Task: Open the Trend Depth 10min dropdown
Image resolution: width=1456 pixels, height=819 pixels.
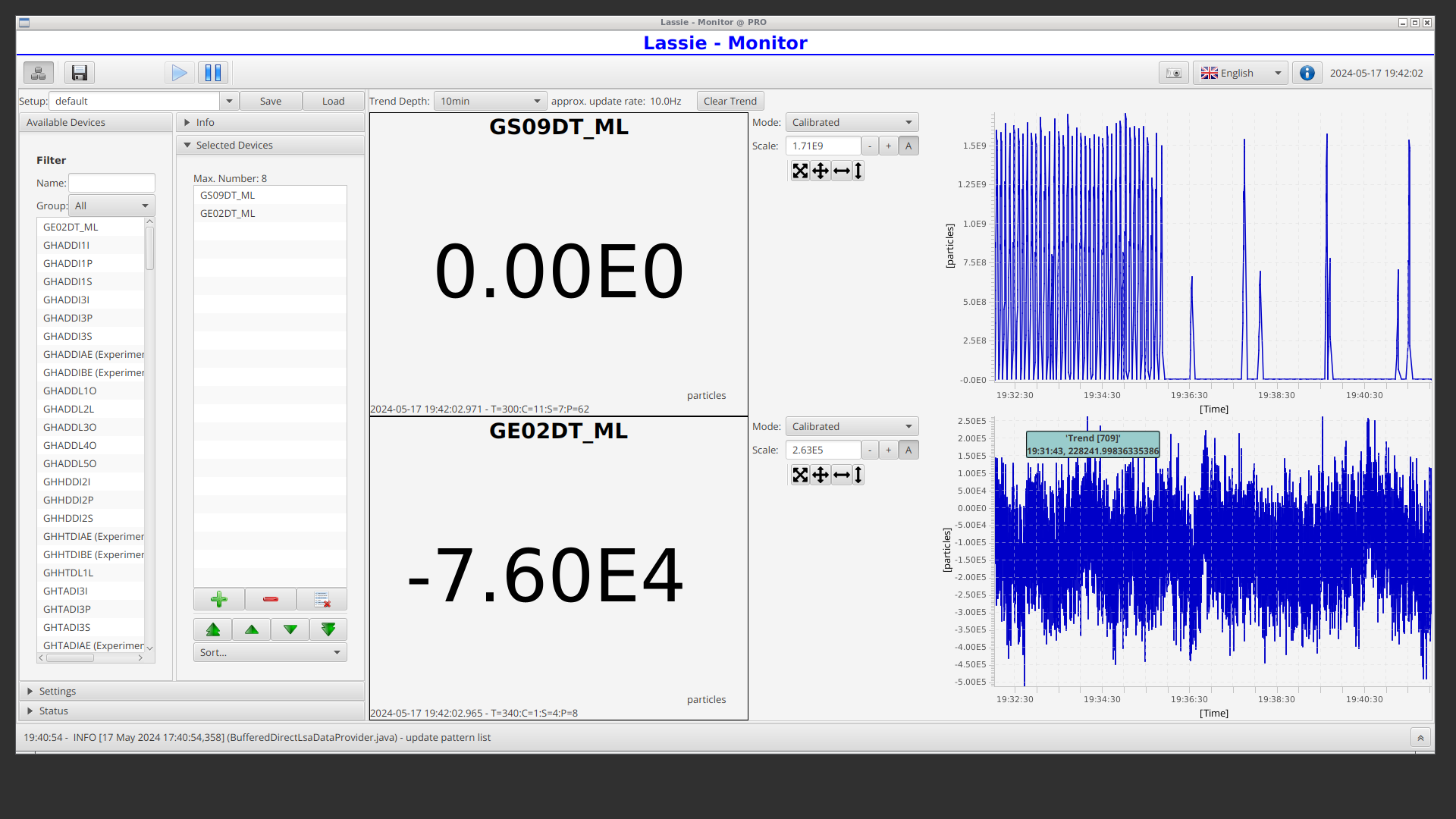Action: (x=490, y=101)
